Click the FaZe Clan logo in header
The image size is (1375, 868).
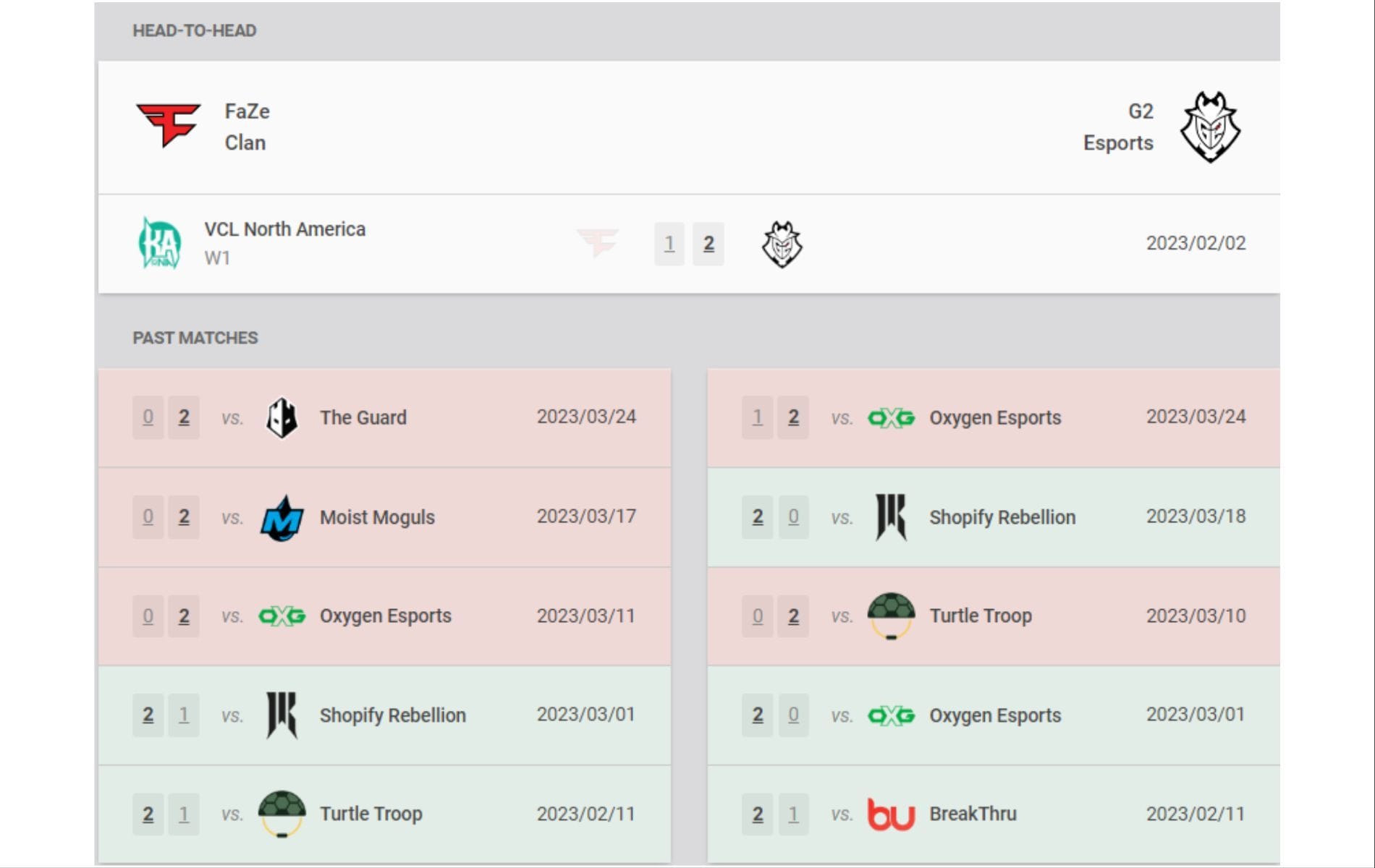(168, 126)
